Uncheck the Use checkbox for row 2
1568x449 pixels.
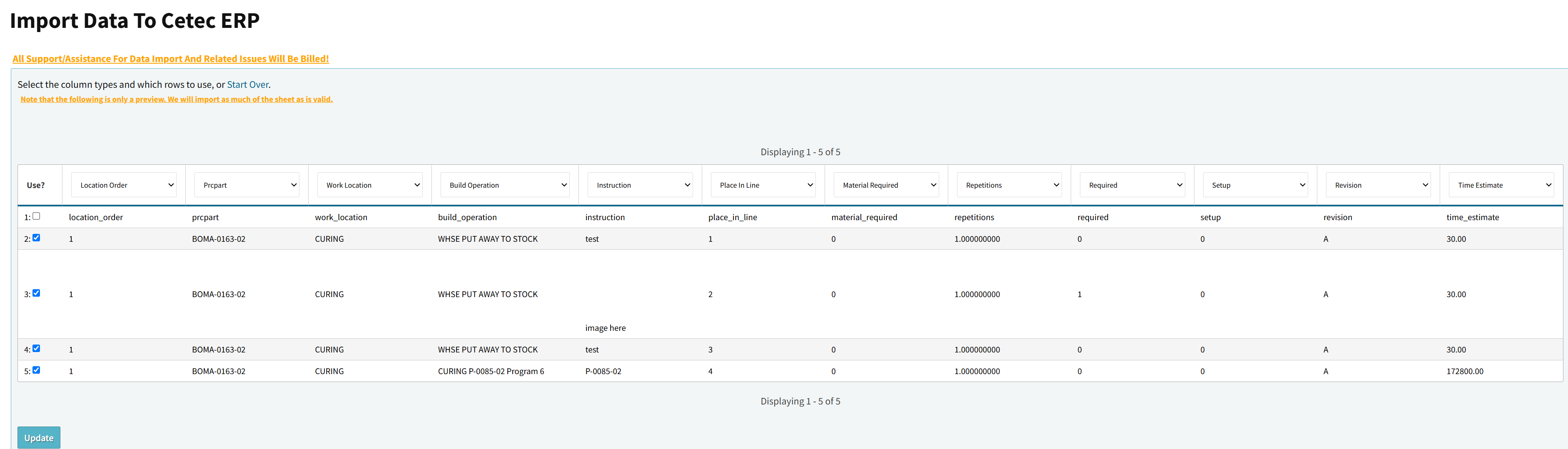[36, 238]
